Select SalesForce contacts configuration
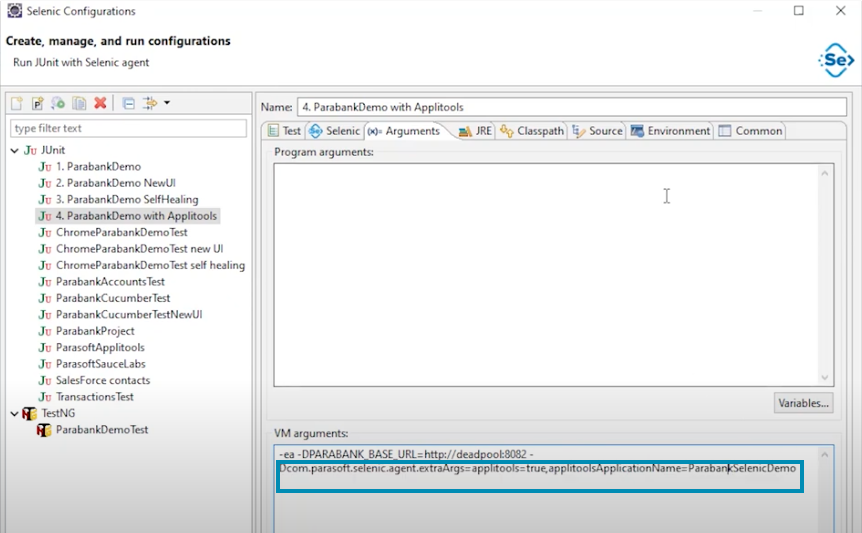 [x=103, y=380]
